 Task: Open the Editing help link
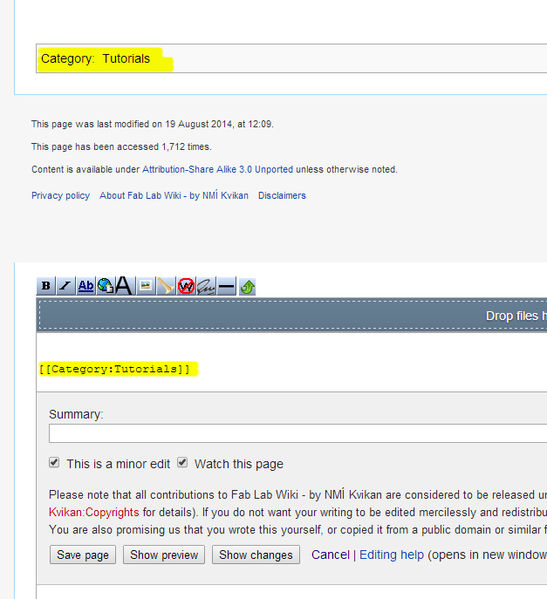(392, 555)
